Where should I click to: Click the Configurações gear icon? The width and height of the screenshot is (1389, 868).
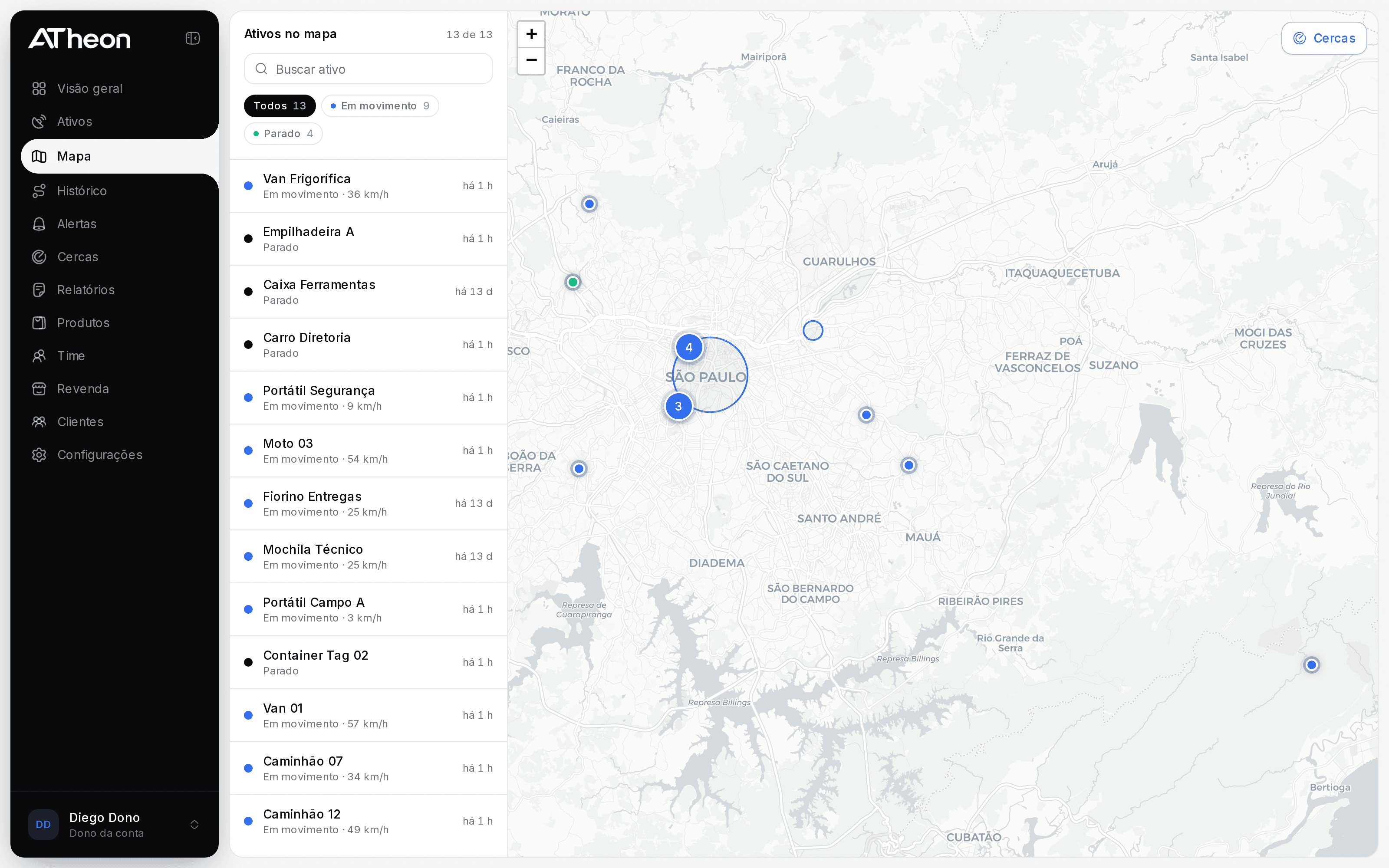[39, 455]
